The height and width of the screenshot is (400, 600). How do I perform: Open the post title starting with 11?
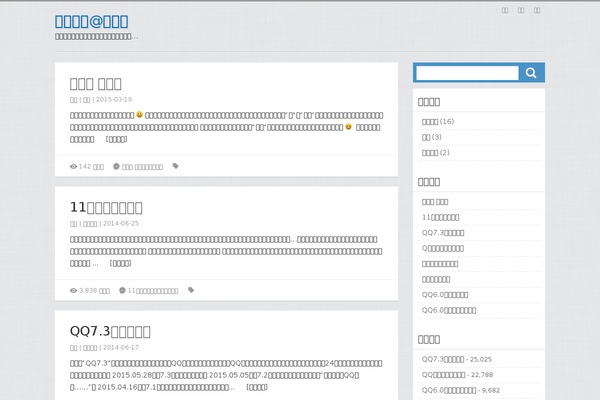106,207
